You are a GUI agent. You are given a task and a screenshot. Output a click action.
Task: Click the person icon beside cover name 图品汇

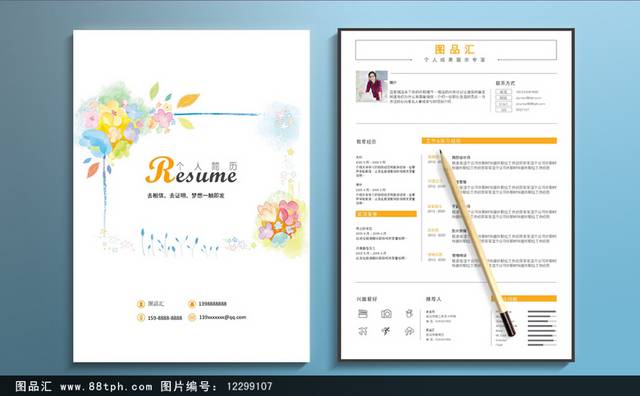(x=141, y=304)
